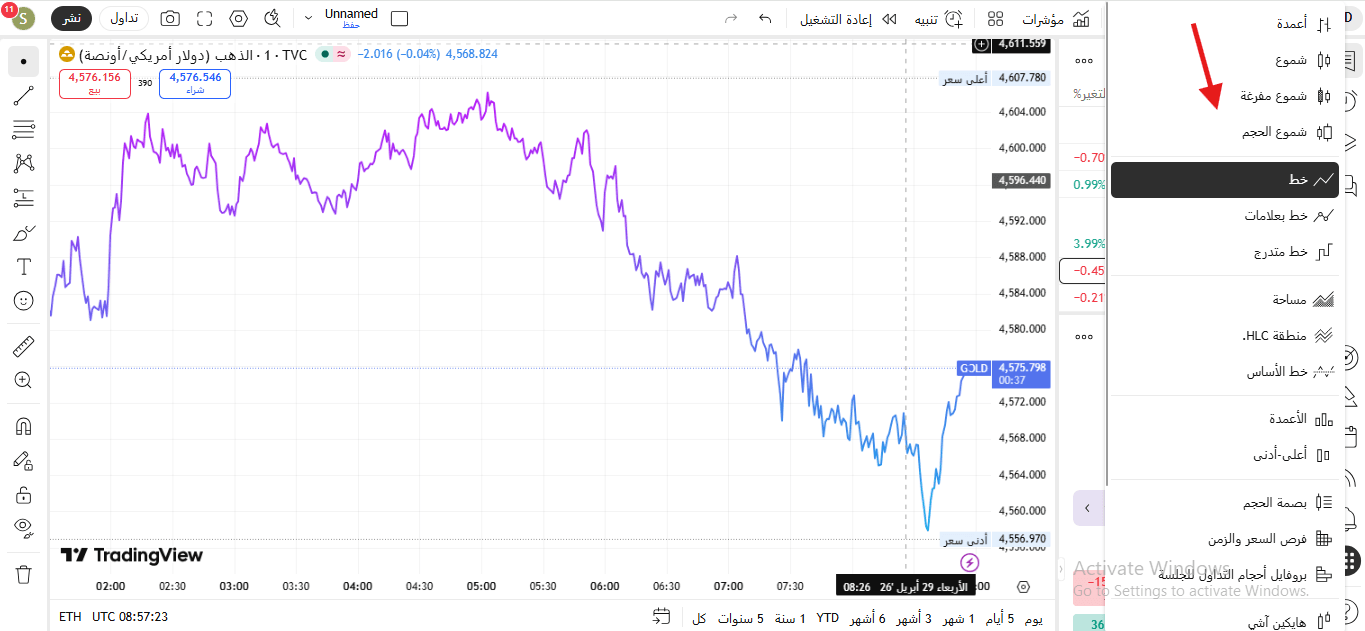Screen dimensions: 1365x631
Task: Redo the last action arrow
Action: pyautogui.click(x=730, y=19)
